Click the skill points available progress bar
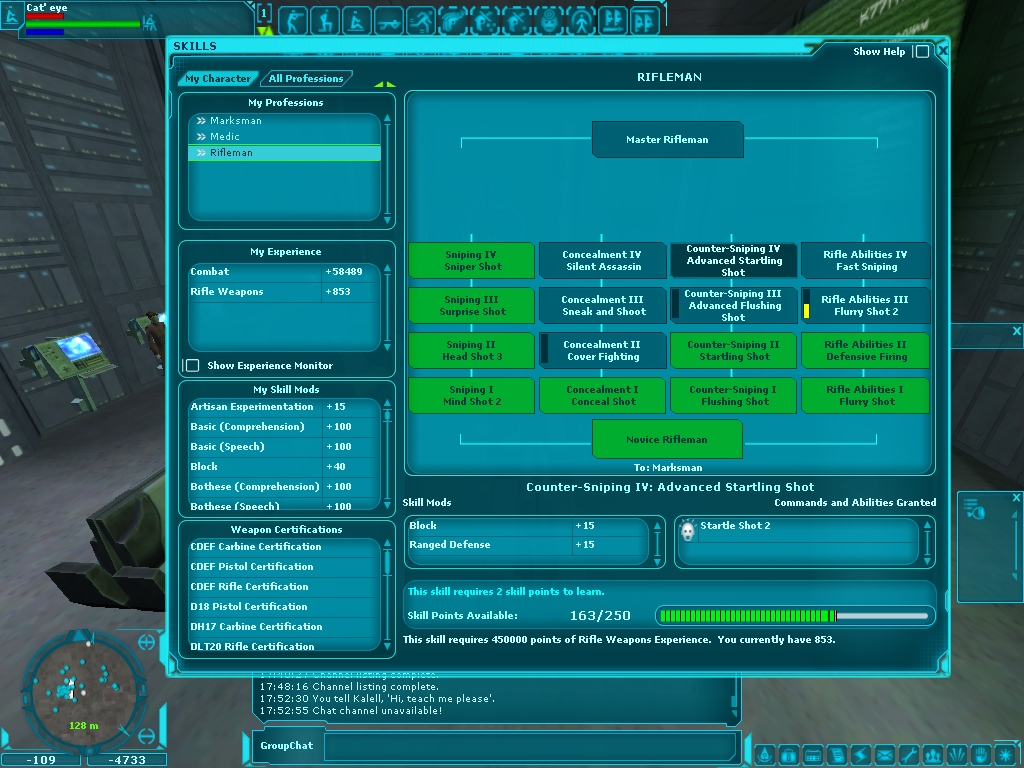The height and width of the screenshot is (768, 1024). 794,616
